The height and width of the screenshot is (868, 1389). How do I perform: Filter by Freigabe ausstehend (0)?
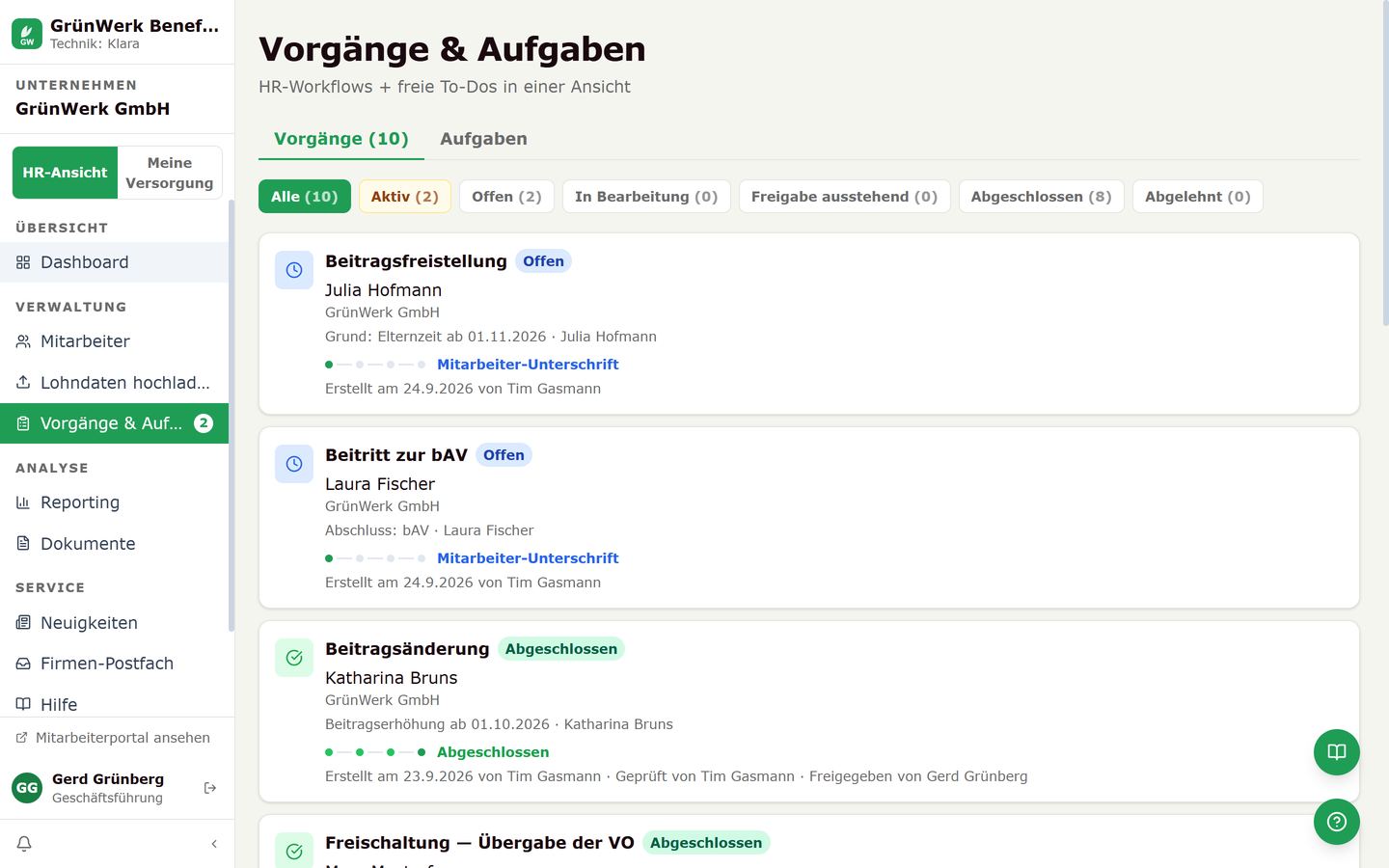coord(844,197)
